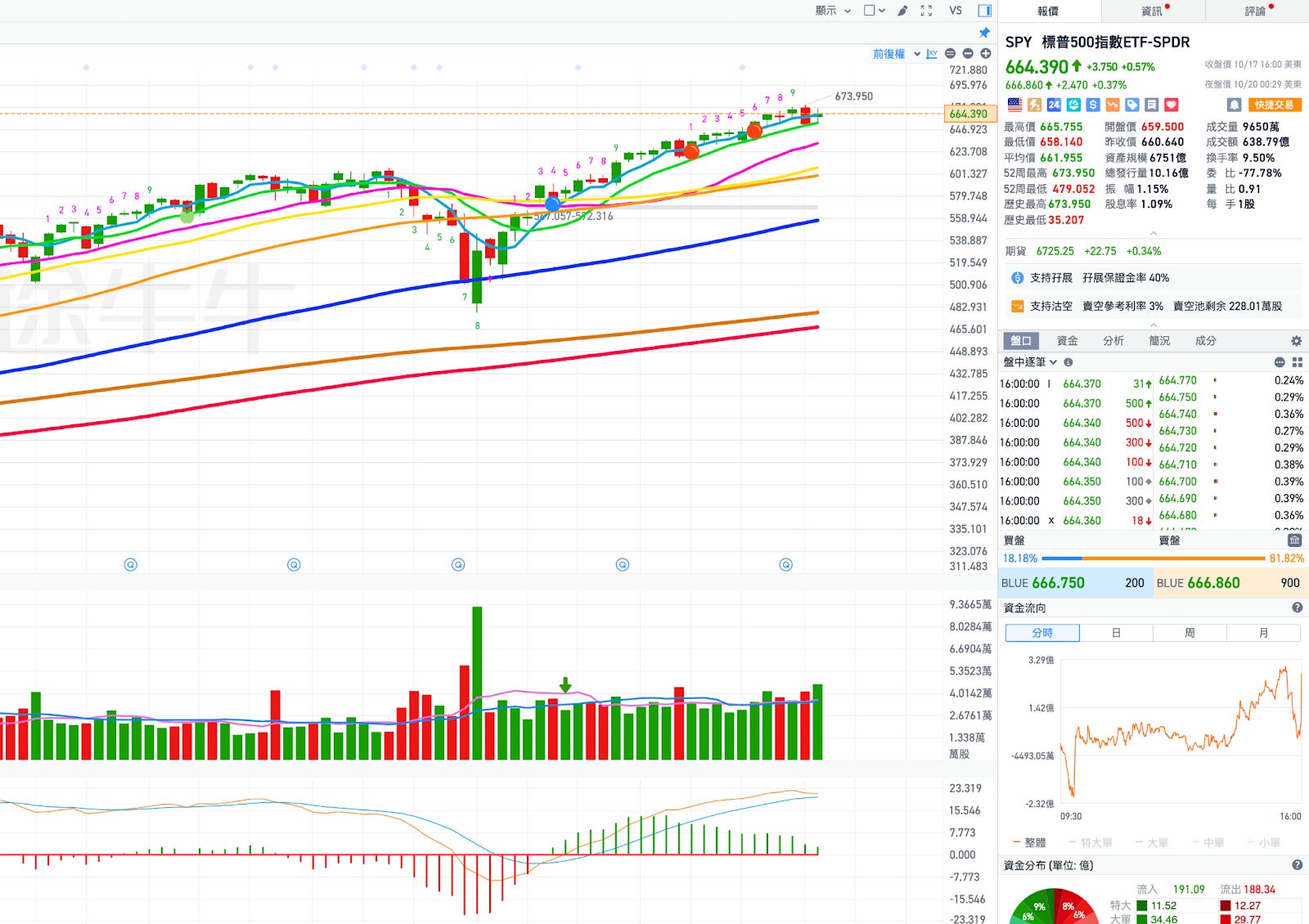Click the leftmost quarterly Q marker
Screen dimensions: 1309x924
130,564
